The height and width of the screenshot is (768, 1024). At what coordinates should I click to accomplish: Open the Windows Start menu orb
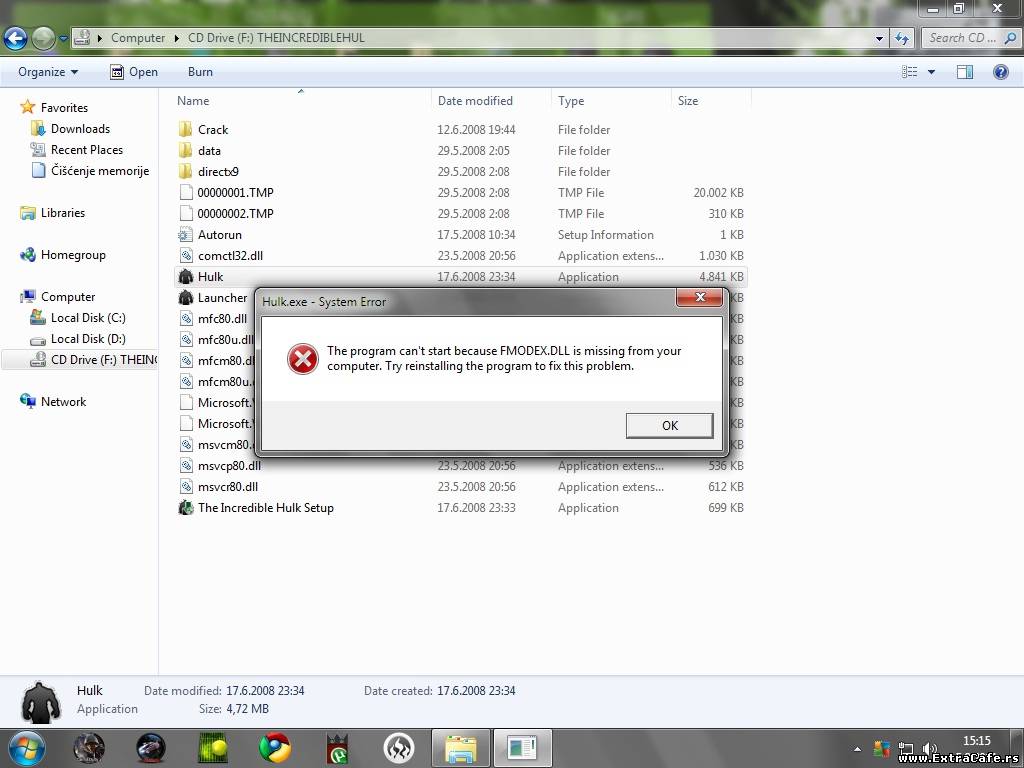coord(27,748)
